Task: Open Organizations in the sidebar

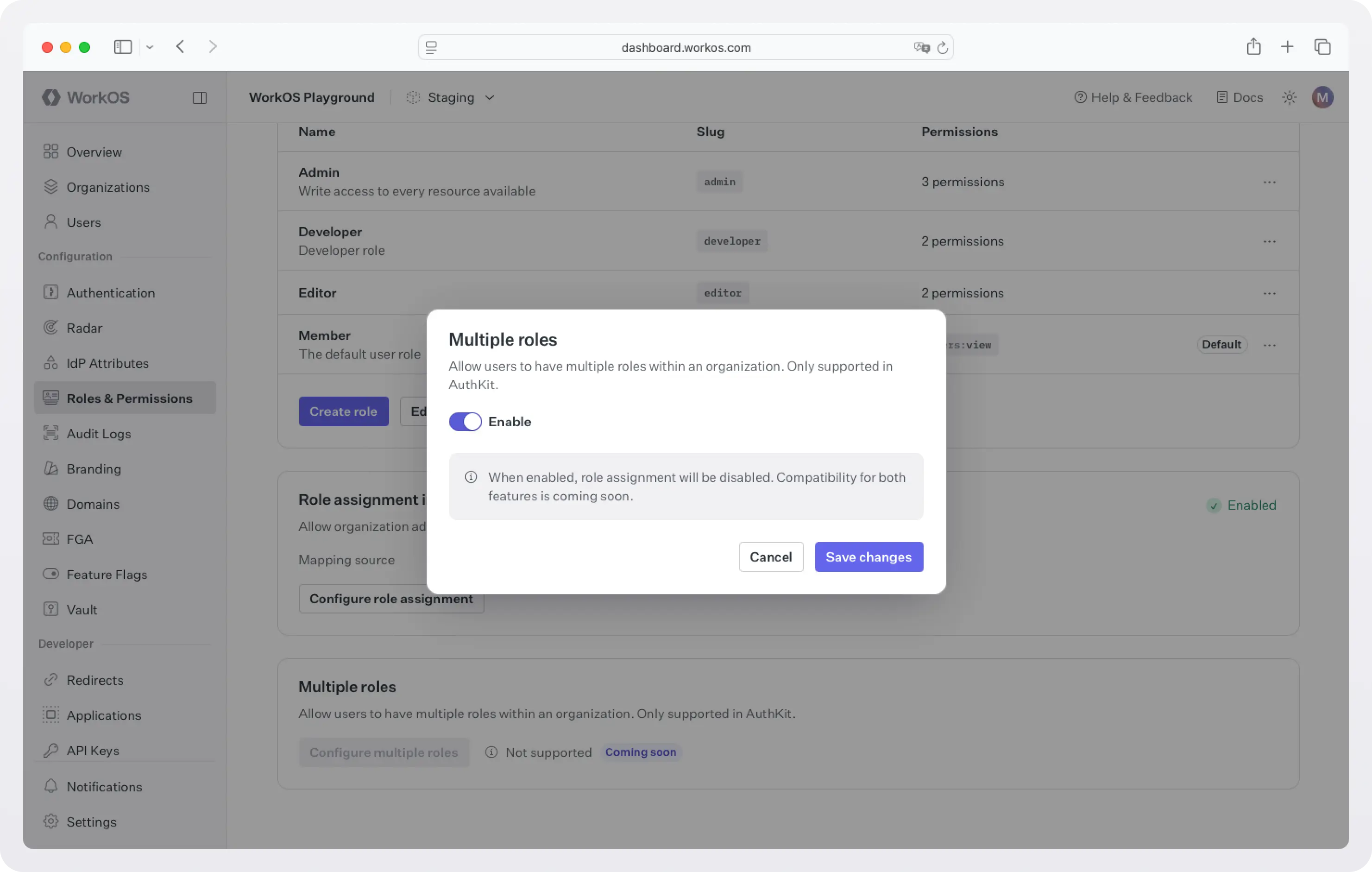Action: 125,187
